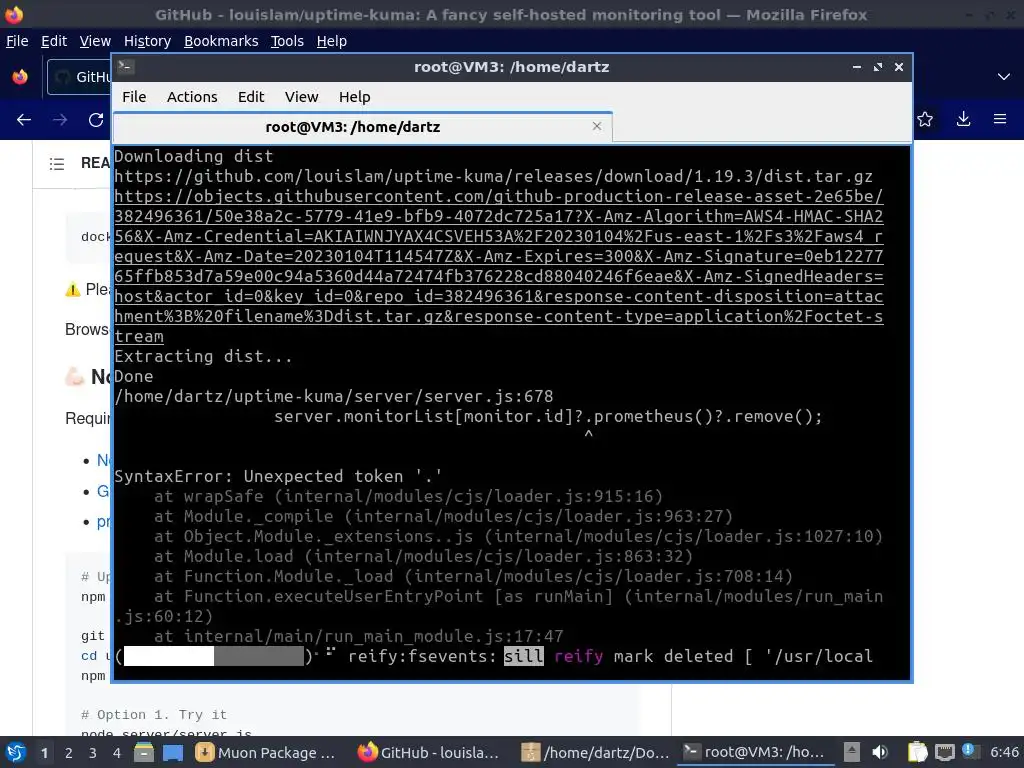Click the Firefox View icon beside the tab strip
This screenshot has width=1024, height=768.
pyautogui.click(x=20, y=76)
